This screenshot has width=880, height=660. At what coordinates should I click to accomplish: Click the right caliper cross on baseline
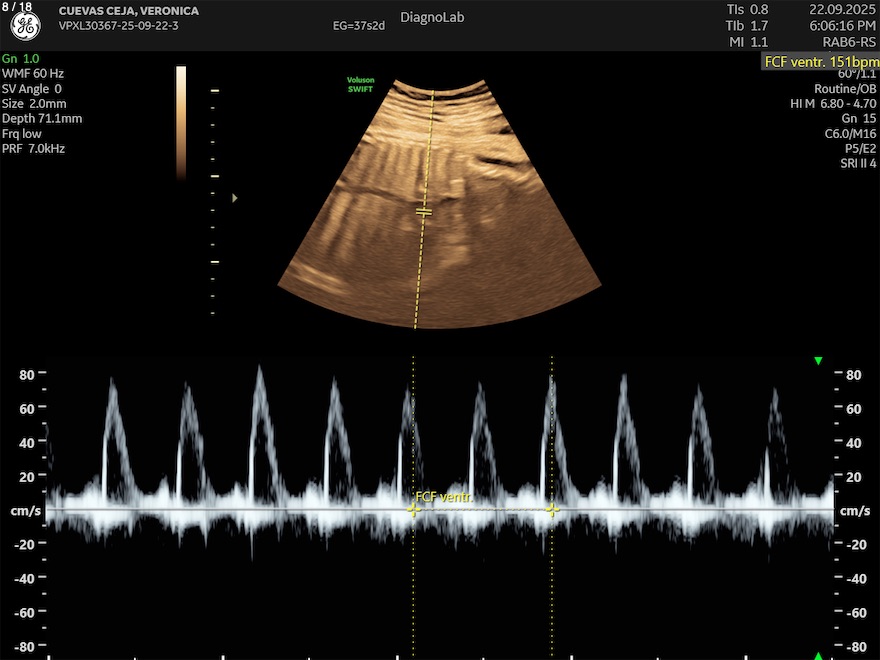pyautogui.click(x=551, y=509)
